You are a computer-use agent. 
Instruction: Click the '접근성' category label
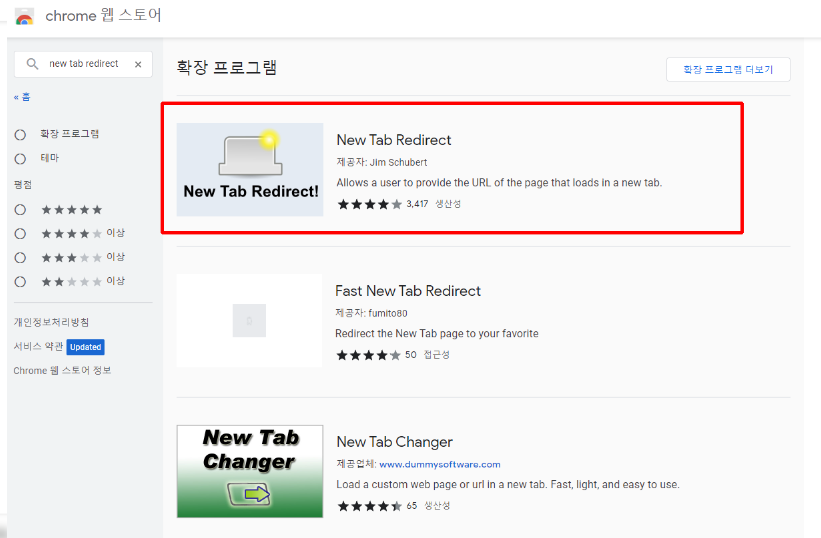click(437, 355)
